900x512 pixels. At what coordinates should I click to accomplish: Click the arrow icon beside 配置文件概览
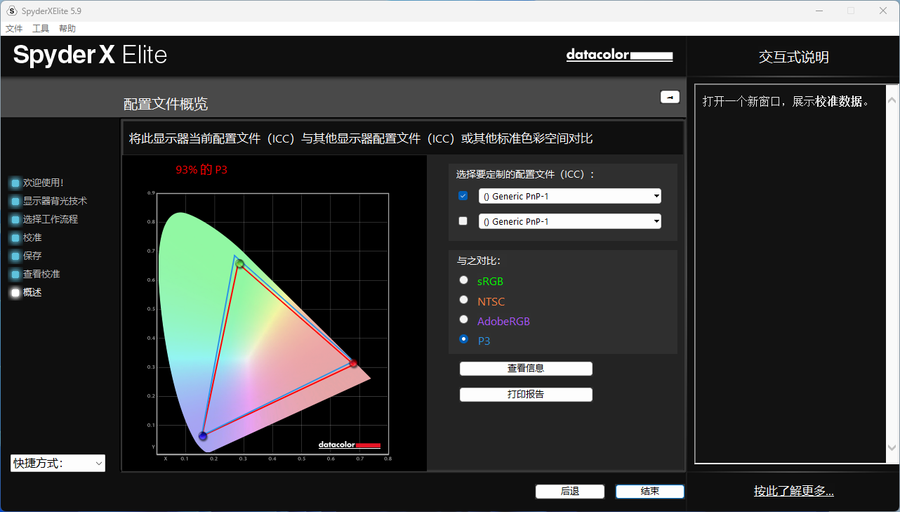[670, 97]
